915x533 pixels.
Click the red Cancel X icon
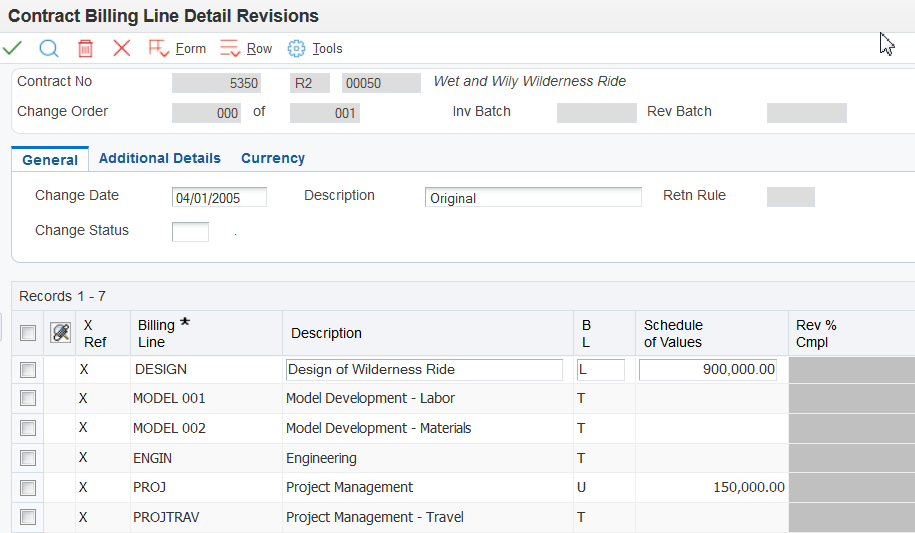click(x=122, y=48)
